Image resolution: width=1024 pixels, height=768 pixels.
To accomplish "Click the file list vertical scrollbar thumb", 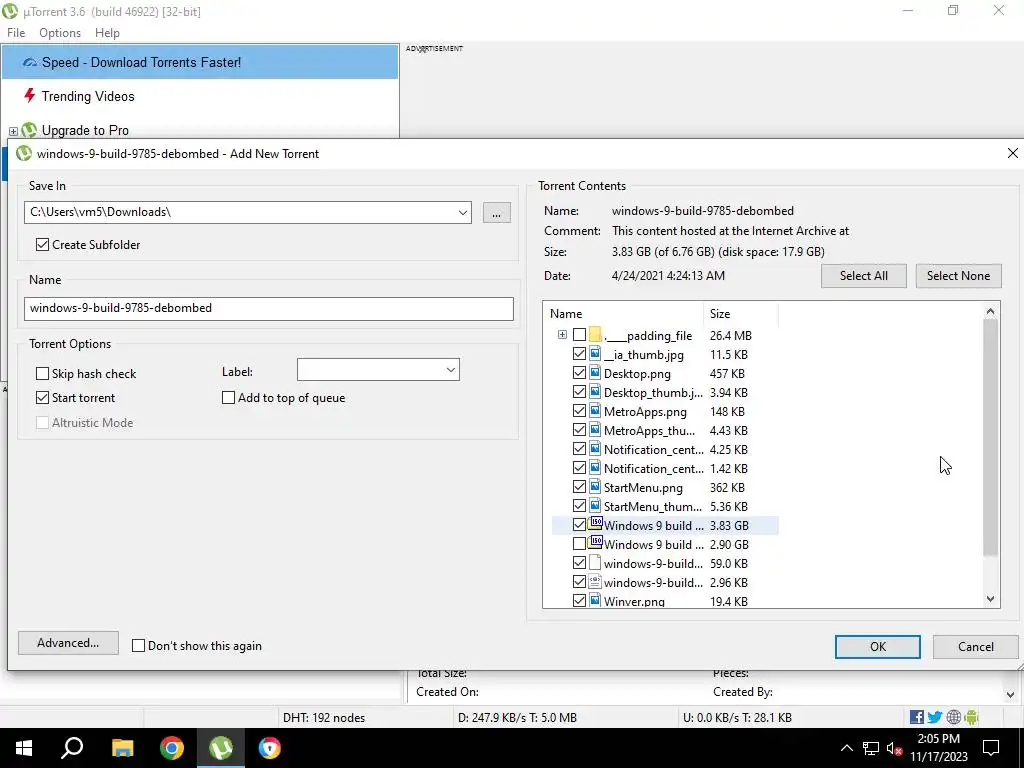I will (990, 438).
